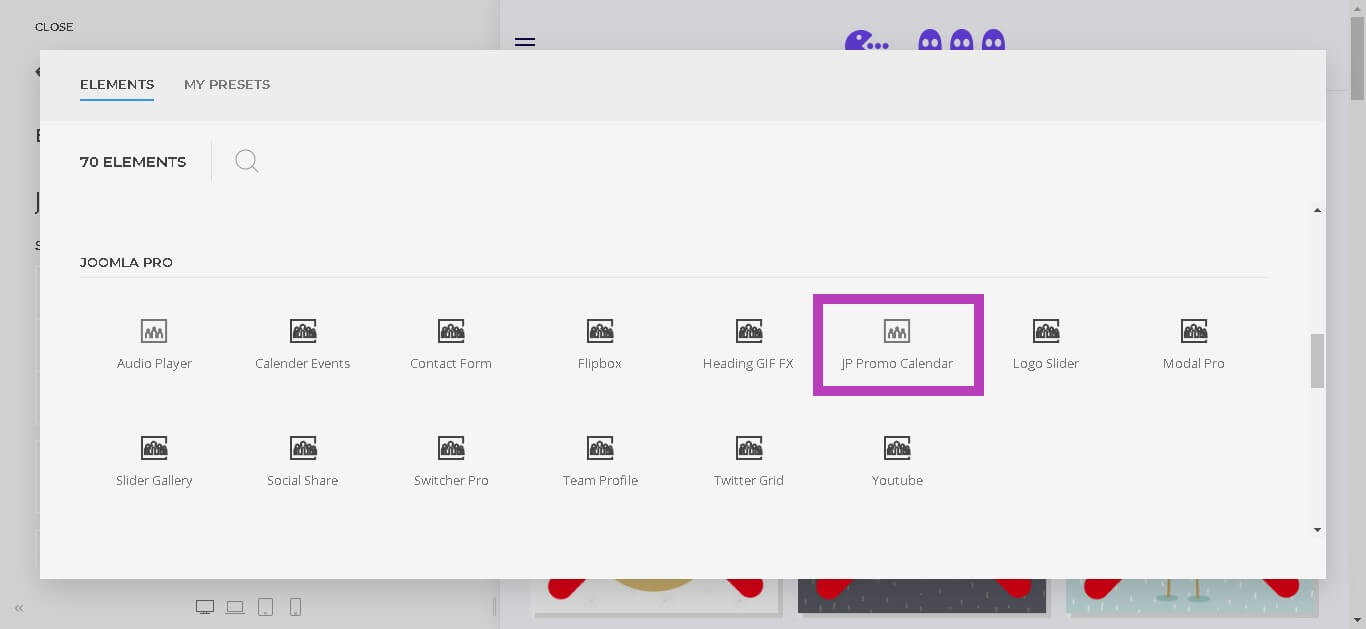Switch to laptop viewport preview
Image resolution: width=1366 pixels, height=629 pixels.
(235, 607)
